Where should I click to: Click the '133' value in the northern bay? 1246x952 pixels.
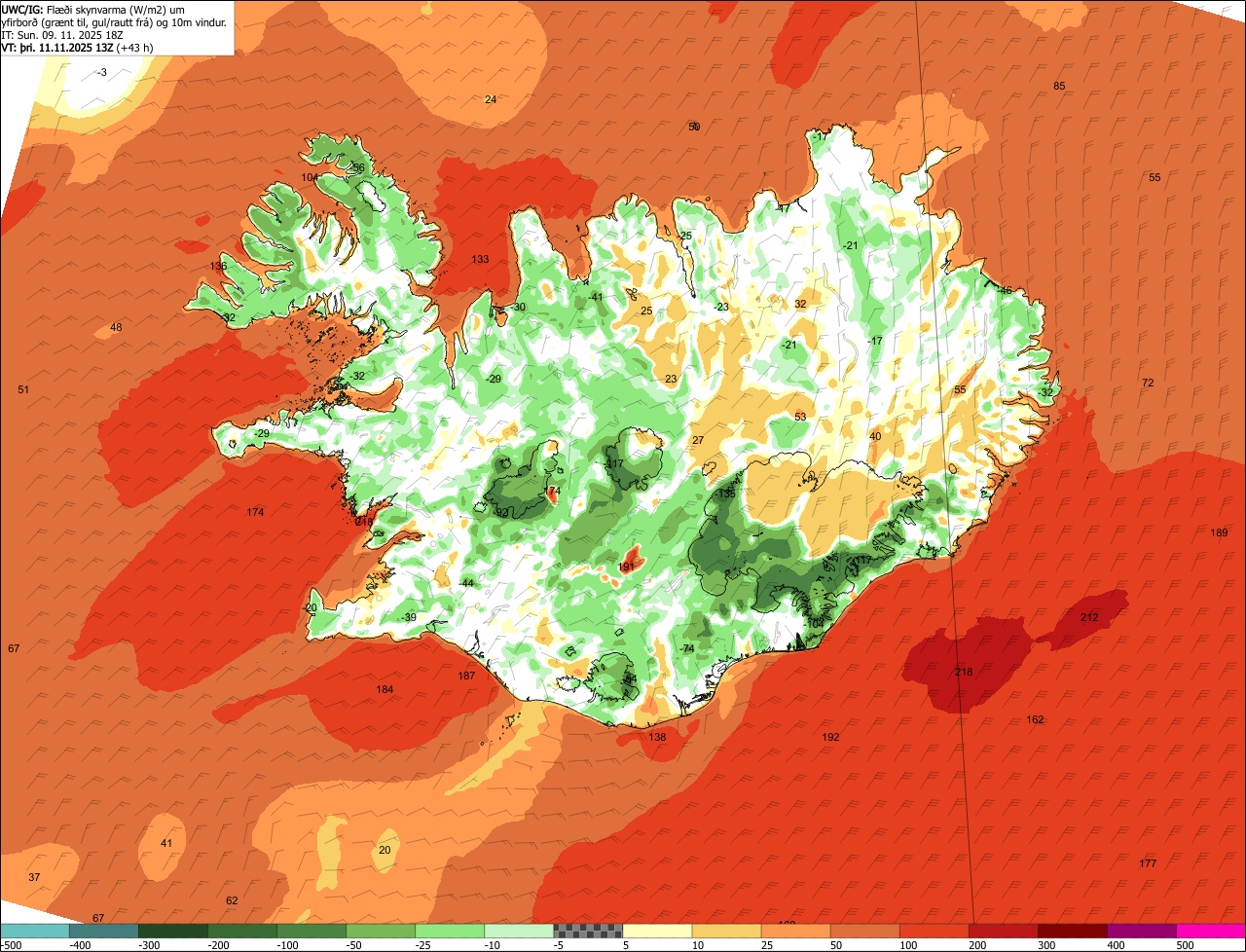tap(480, 259)
